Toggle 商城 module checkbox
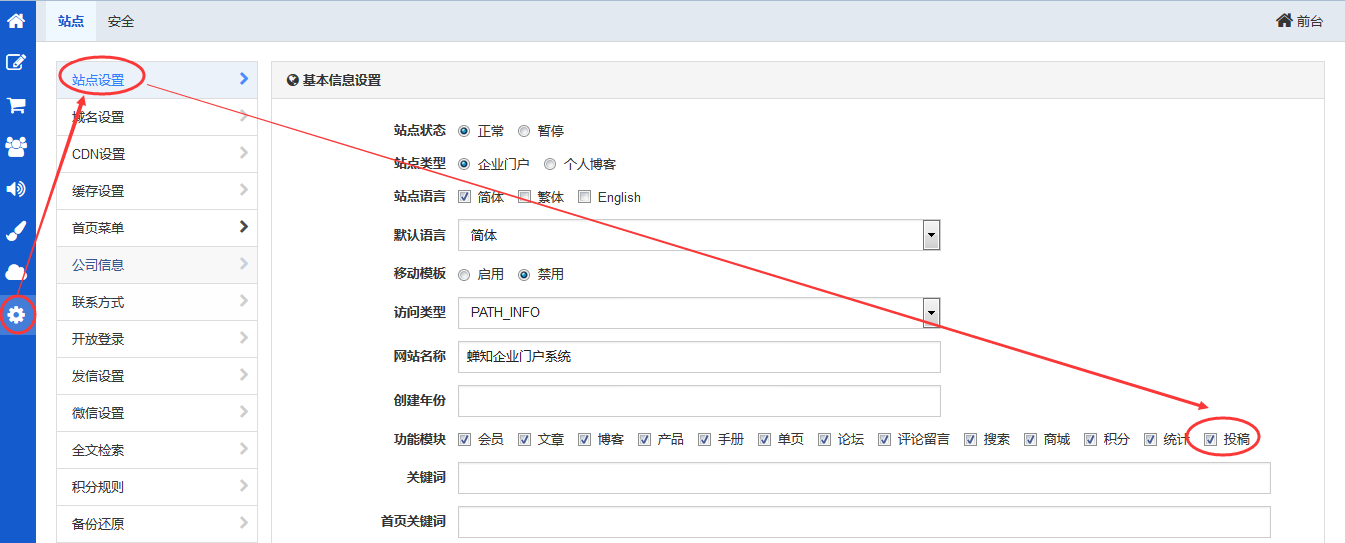 [1030, 439]
